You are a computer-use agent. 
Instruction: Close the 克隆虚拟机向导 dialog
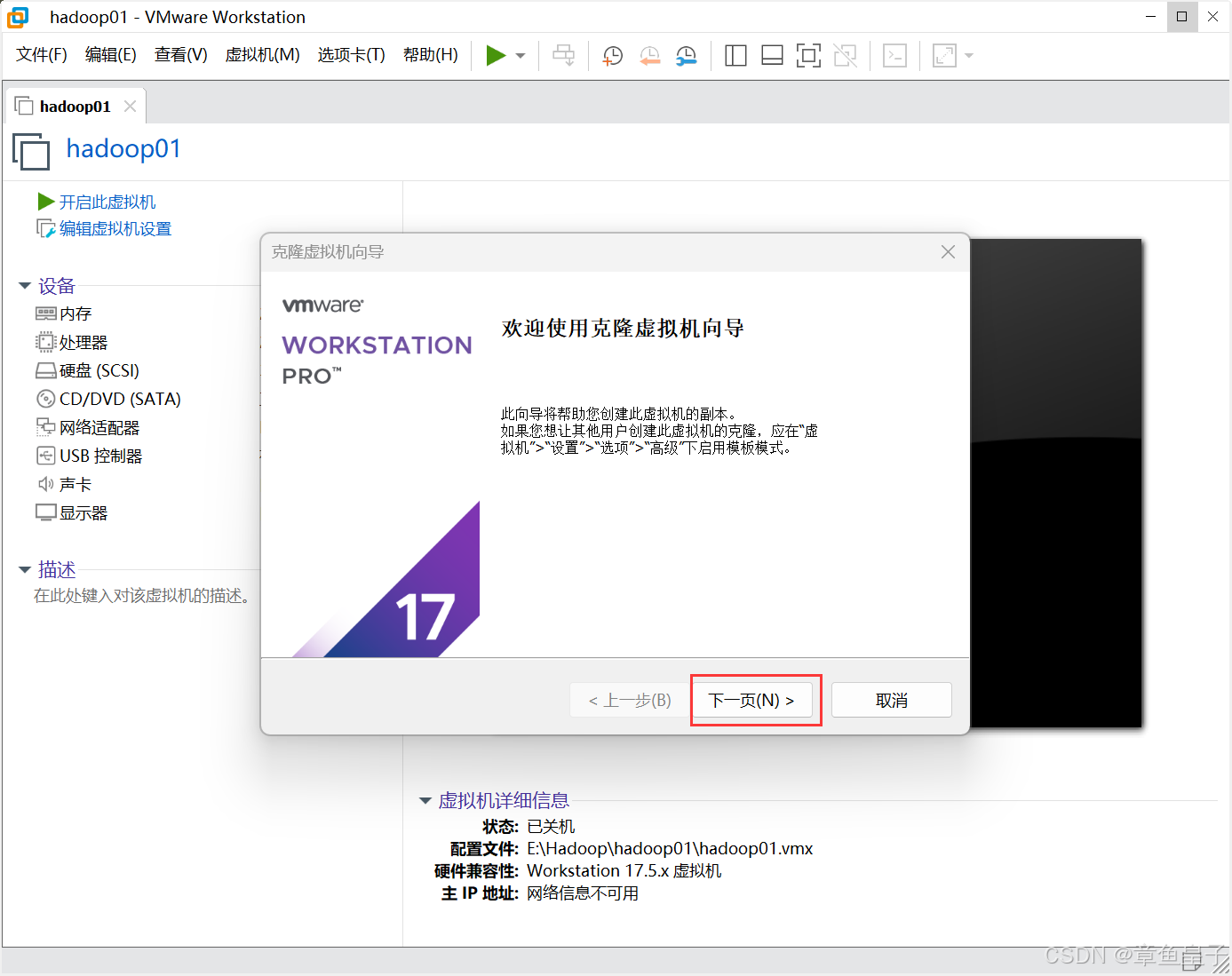pos(949,252)
